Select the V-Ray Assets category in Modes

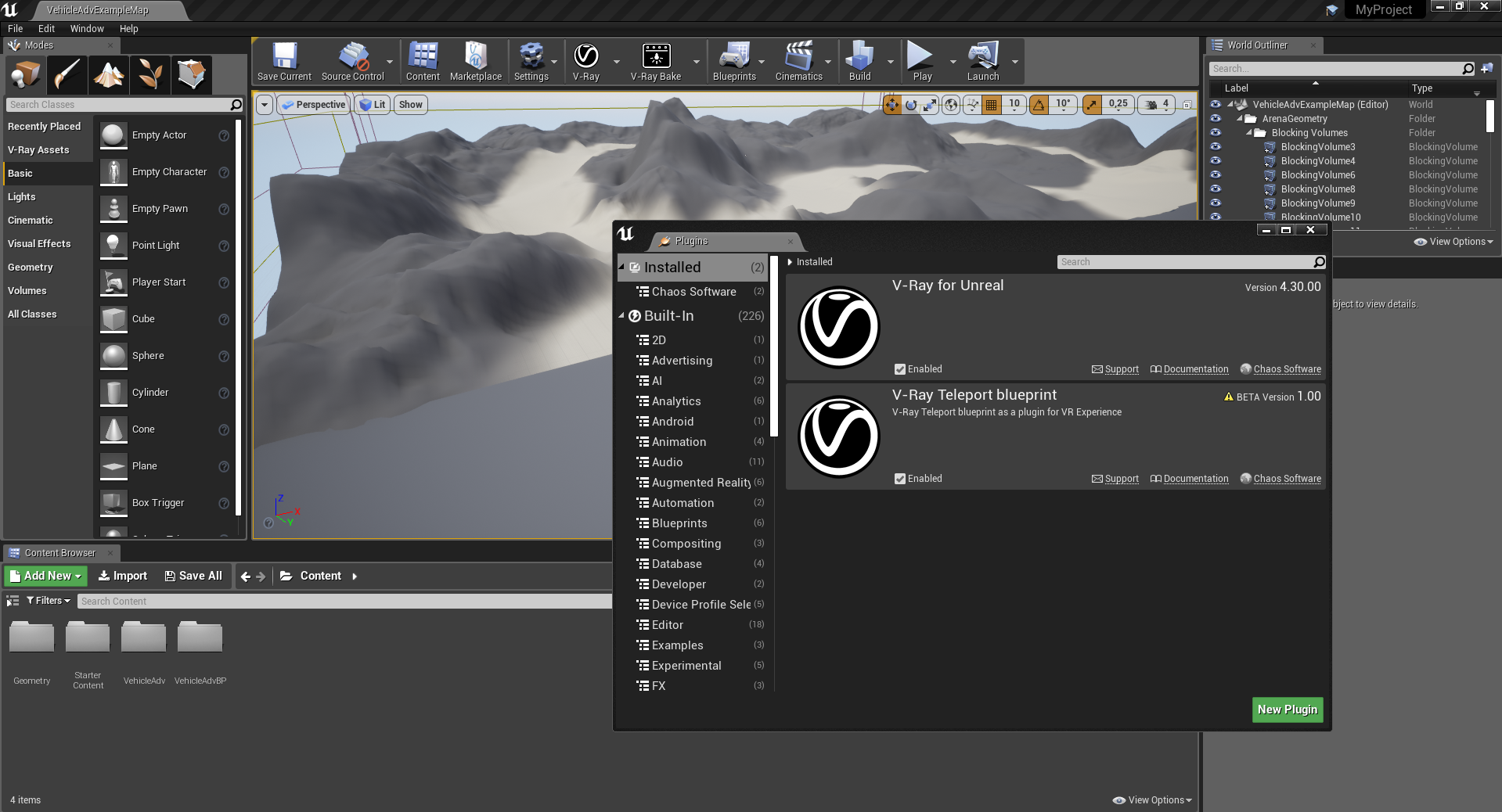click(x=47, y=150)
